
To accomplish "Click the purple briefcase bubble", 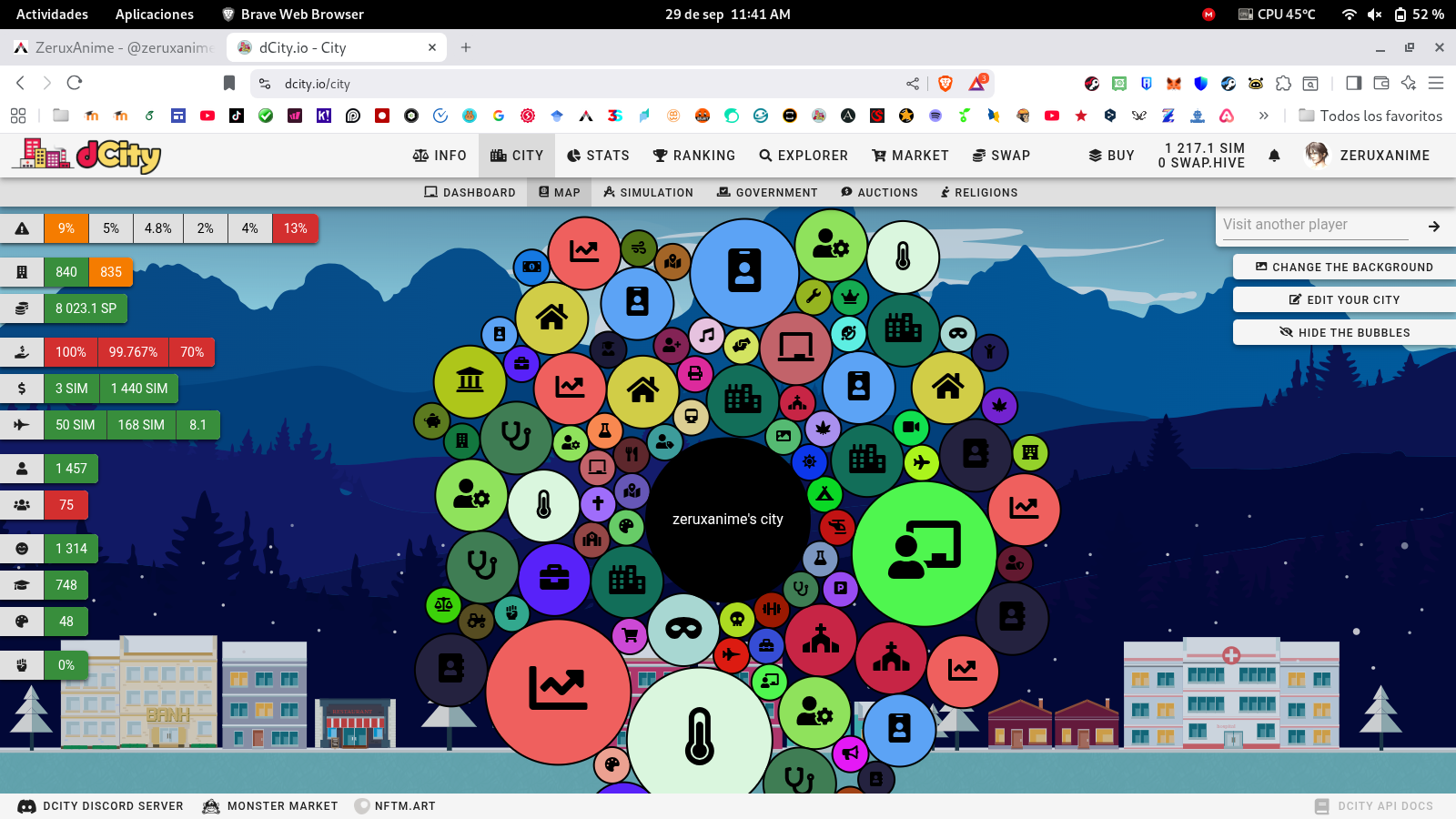I will (x=553, y=579).
